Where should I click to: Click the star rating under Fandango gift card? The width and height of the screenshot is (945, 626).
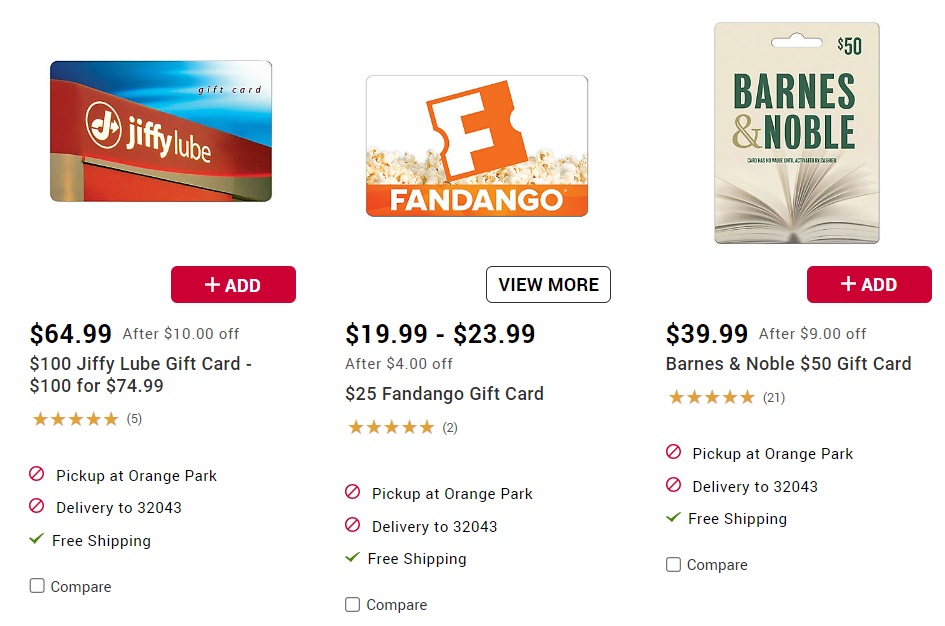tap(391, 427)
